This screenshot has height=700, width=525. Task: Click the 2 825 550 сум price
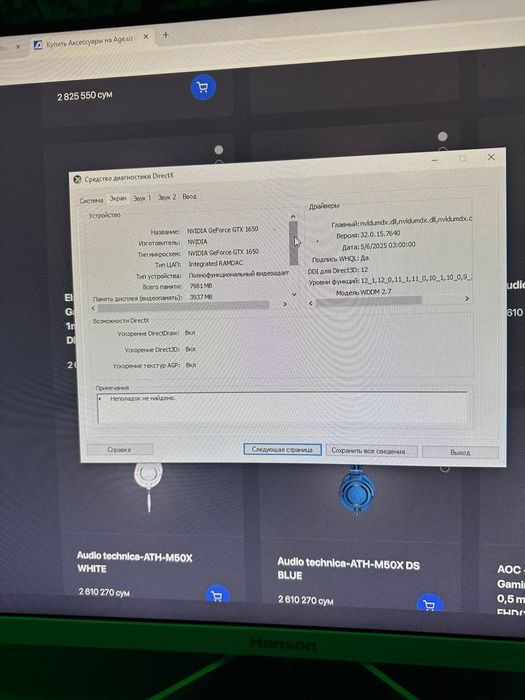coord(84,96)
